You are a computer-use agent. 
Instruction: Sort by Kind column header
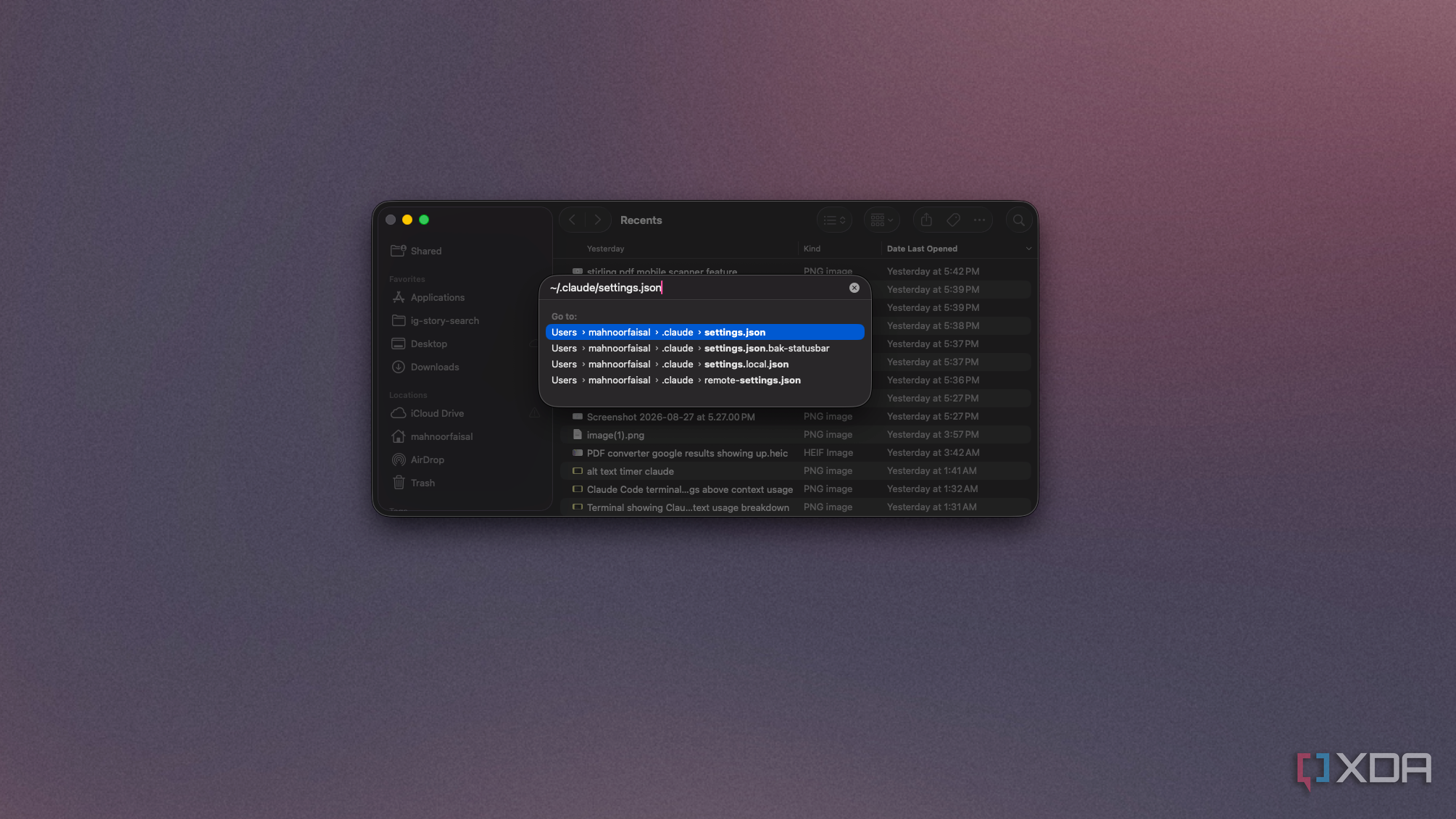coord(812,249)
